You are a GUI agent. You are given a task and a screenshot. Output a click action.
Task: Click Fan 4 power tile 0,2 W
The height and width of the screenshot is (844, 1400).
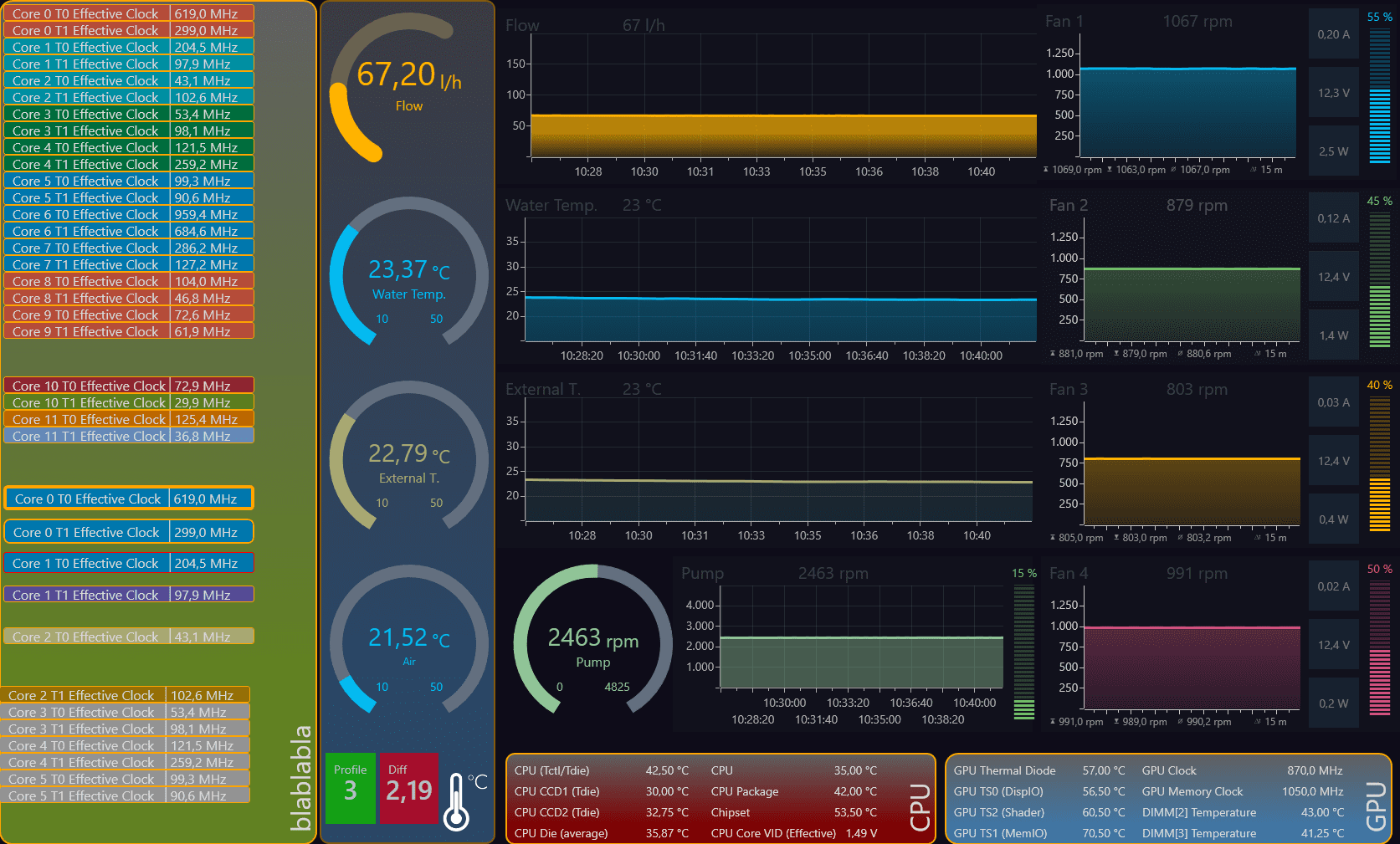pyautogui.click(x=1333, y=703)
